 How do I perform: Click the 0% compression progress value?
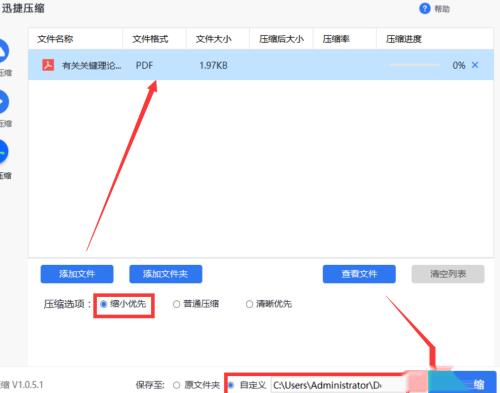coord(459,65)
